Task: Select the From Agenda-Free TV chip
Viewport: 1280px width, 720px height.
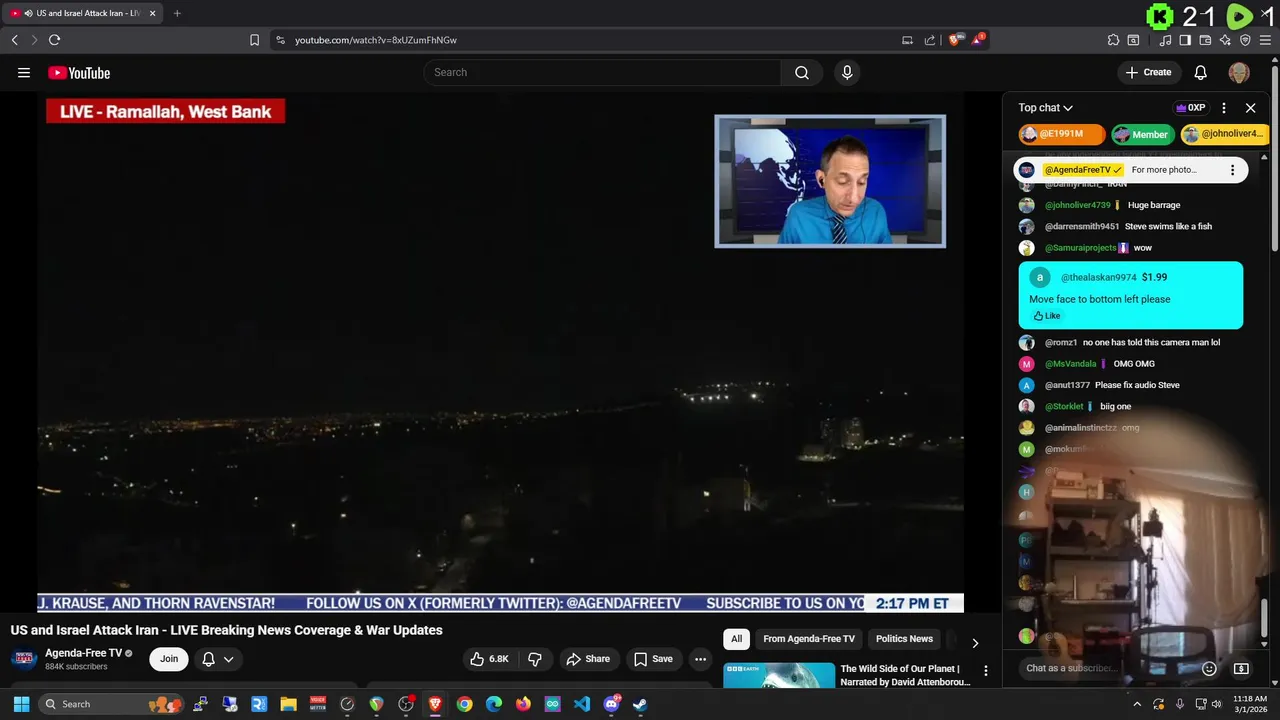Action: (809, 639)
